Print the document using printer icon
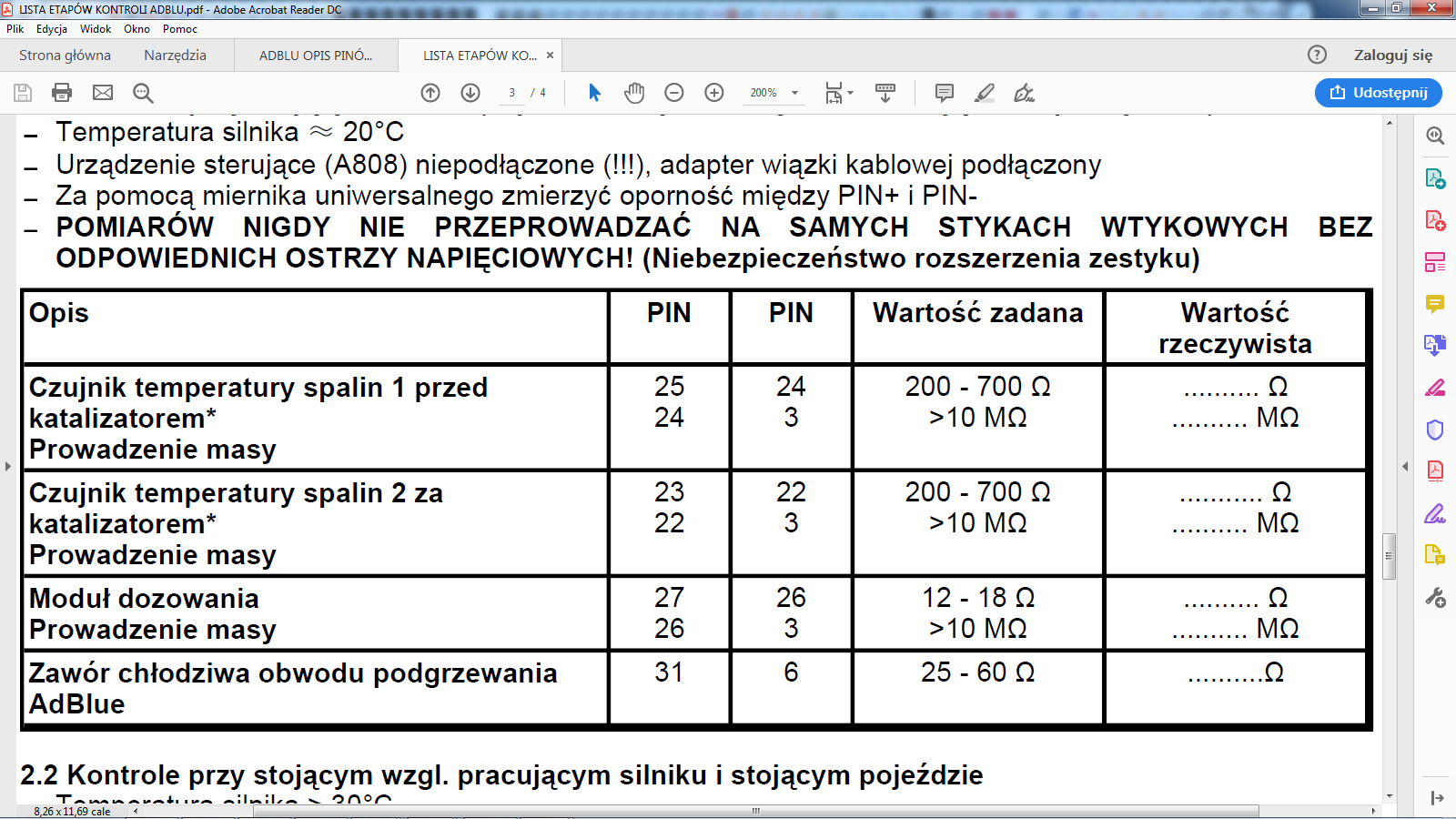 62,93
